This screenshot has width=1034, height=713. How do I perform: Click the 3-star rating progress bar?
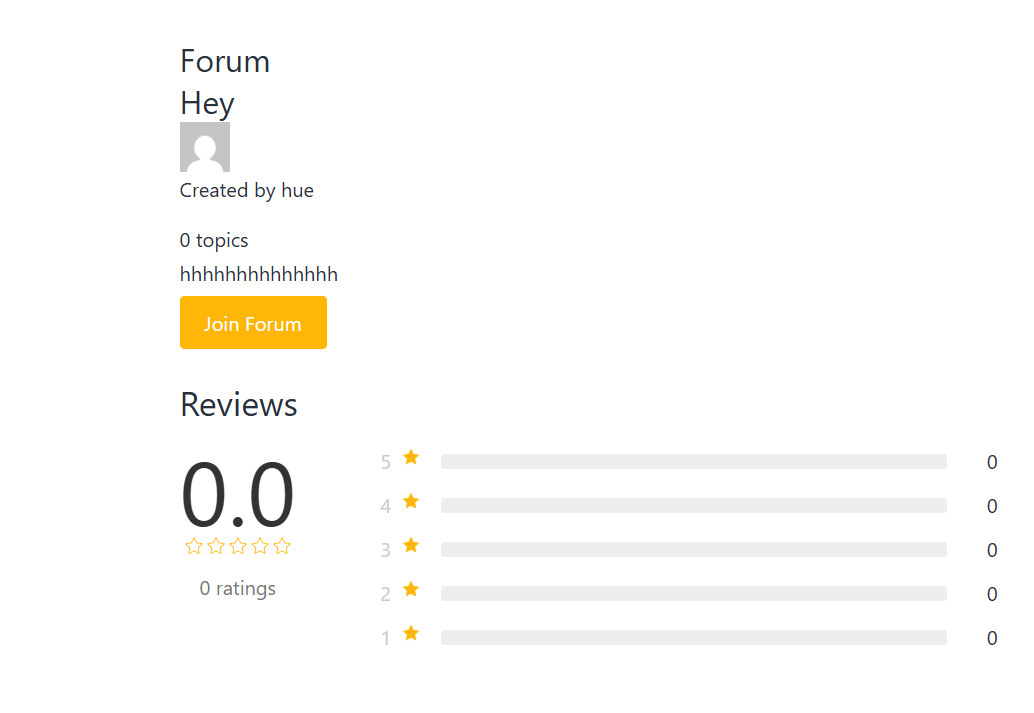click(x=693, y=550)
